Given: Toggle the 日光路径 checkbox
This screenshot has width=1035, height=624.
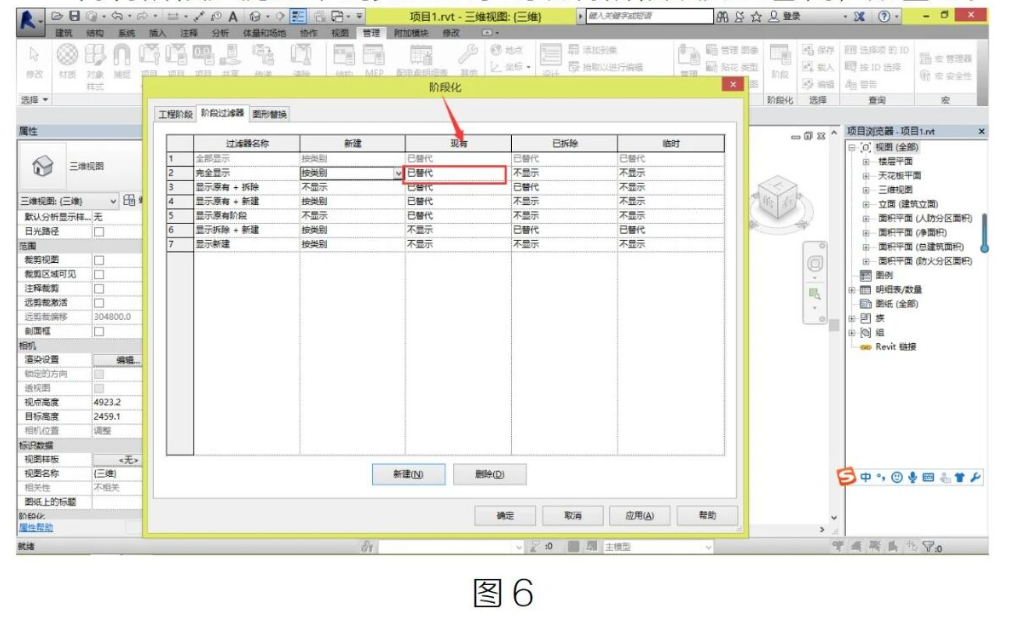Looking at the screenshot, I should (99, 232).
